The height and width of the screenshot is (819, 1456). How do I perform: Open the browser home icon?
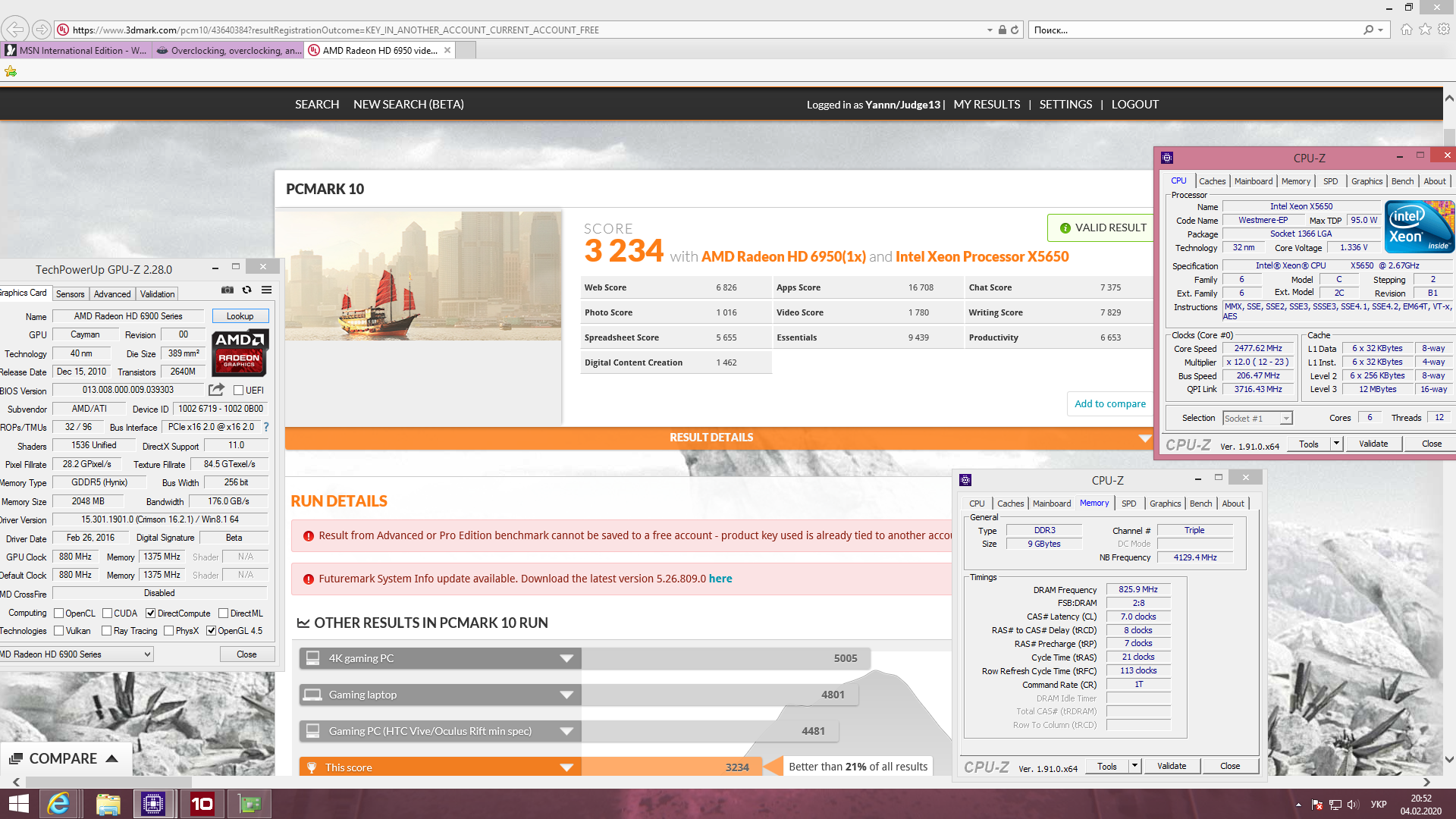click(x=1407, y=30)
